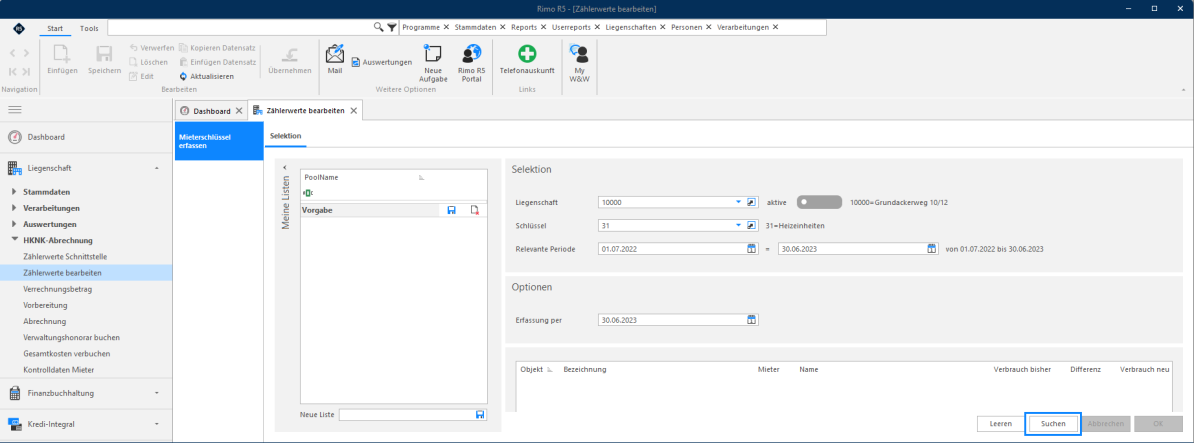The image size is (1194, 443).
Task: Open lookup button next to Schlüssel field
Action: 751,225
